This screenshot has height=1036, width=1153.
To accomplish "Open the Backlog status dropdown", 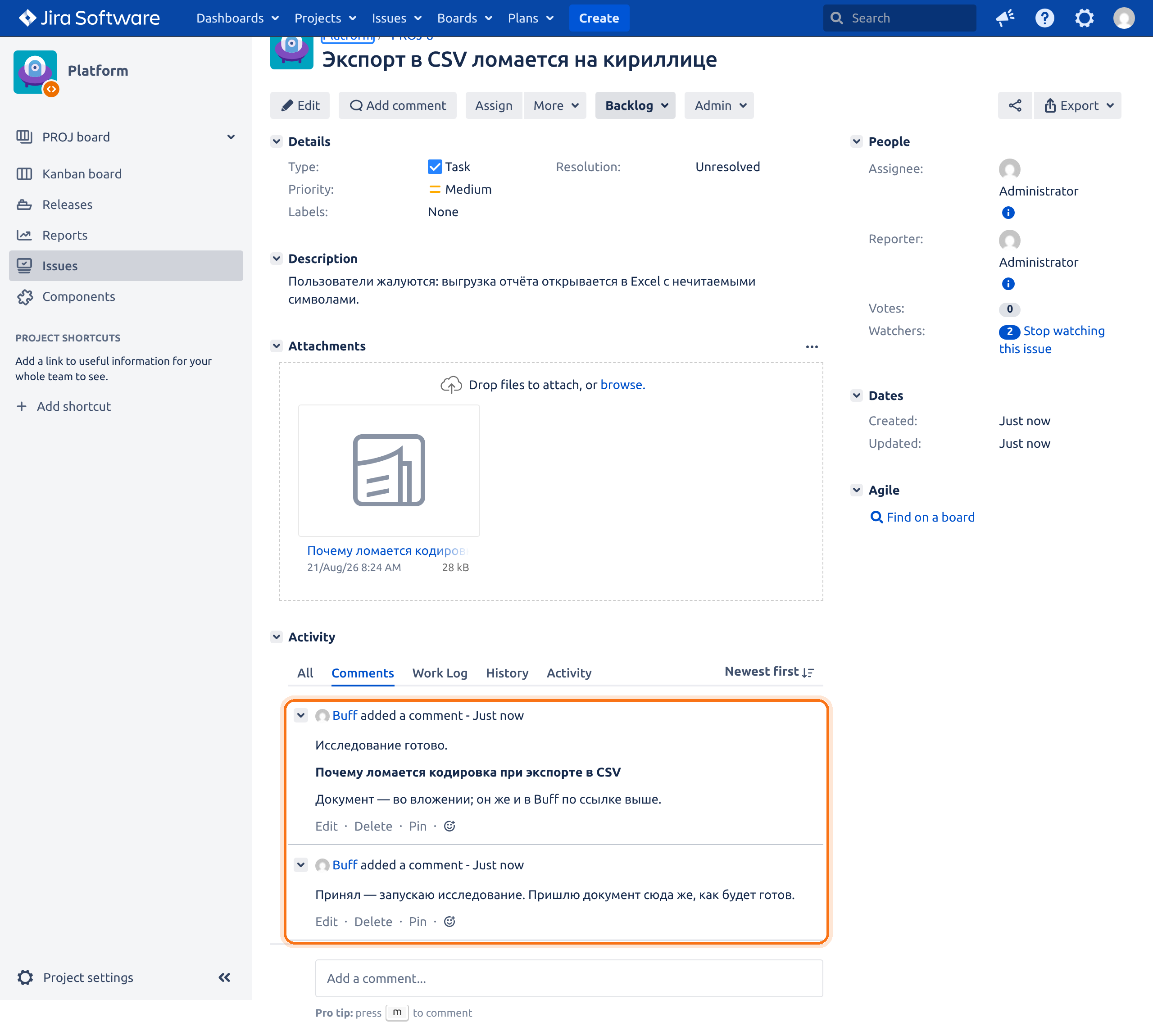I will click(635, 105).
